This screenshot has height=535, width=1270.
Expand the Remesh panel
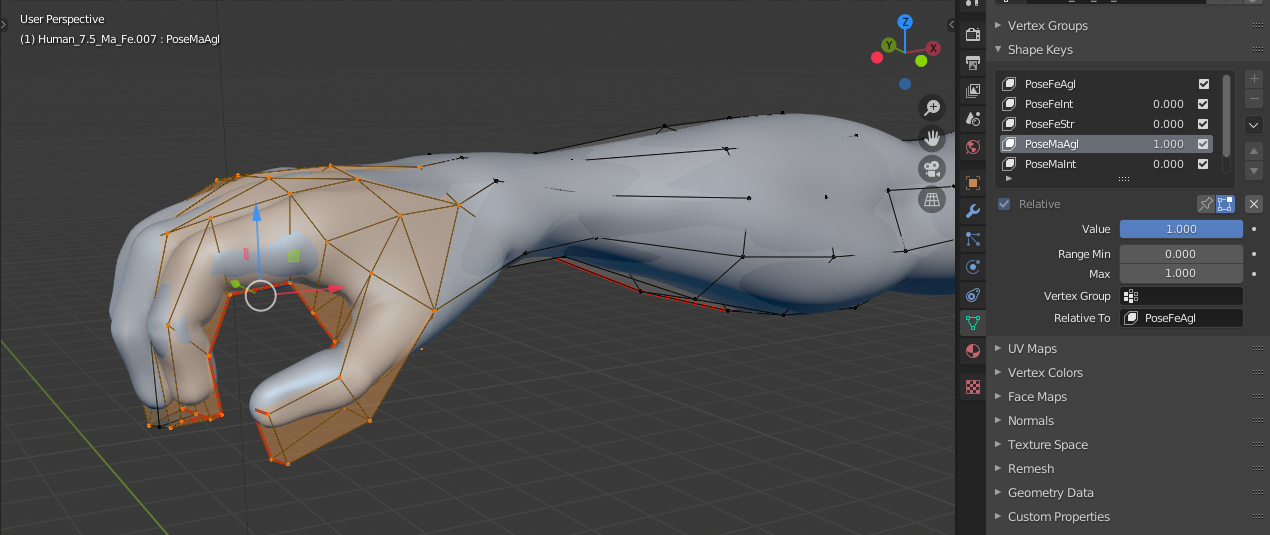click(1030, 468)
